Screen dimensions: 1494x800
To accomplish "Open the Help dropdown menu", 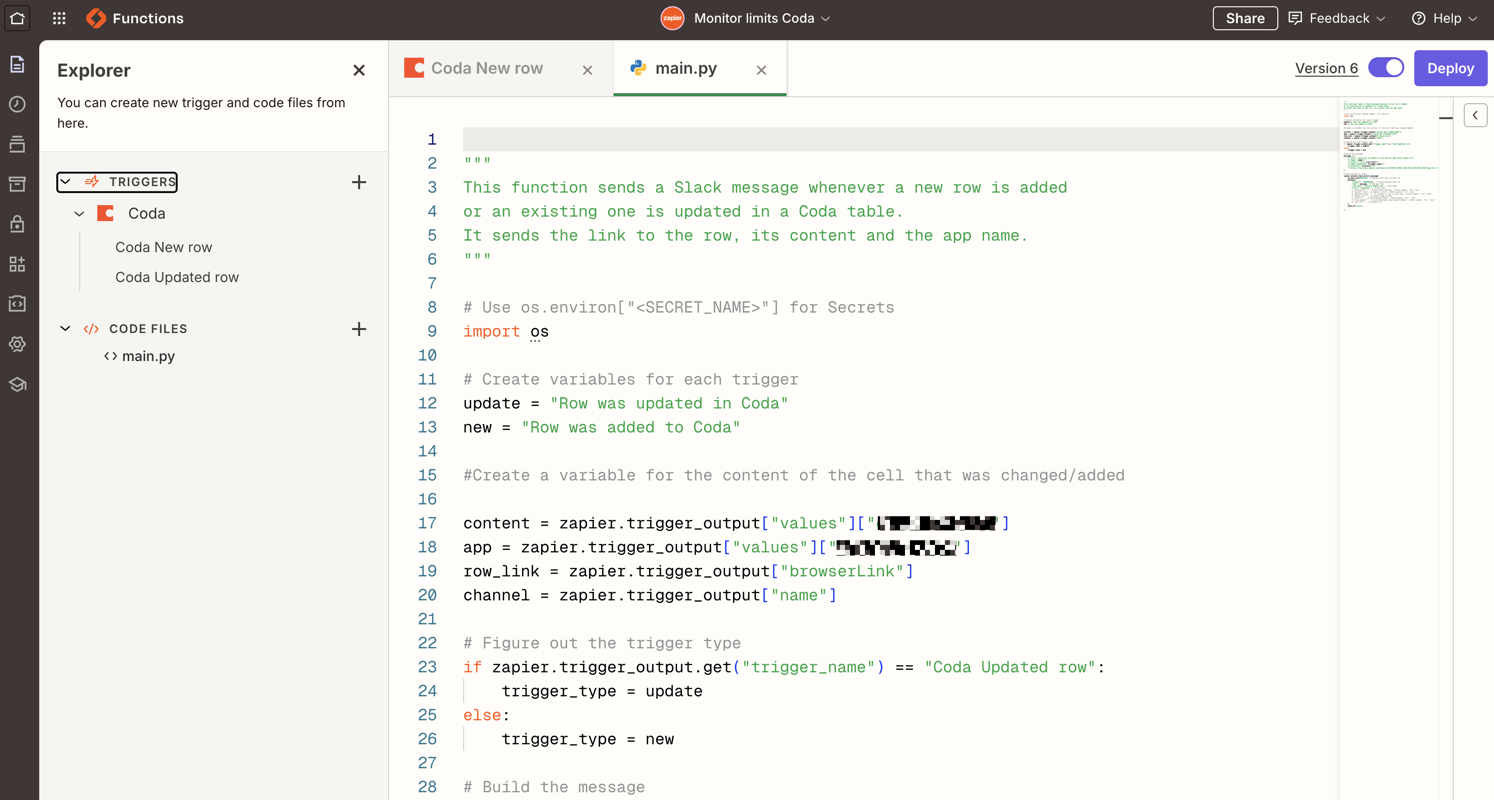I will click(x=1443, y=18).
